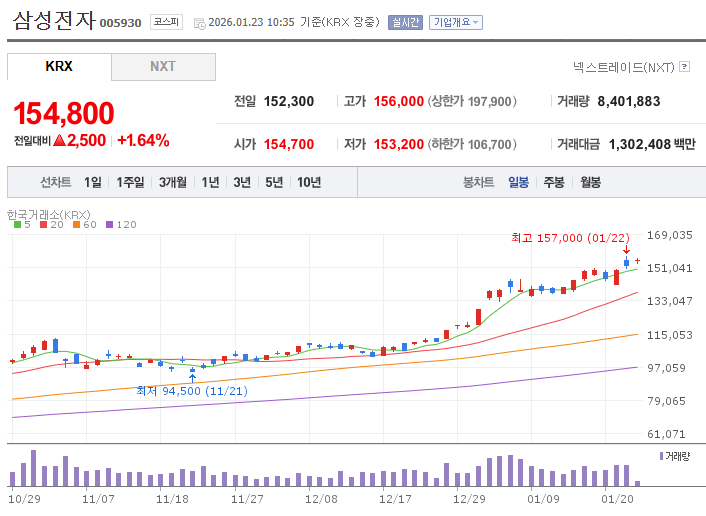Select the 10년 line chart period

click(x=309, y=182)
